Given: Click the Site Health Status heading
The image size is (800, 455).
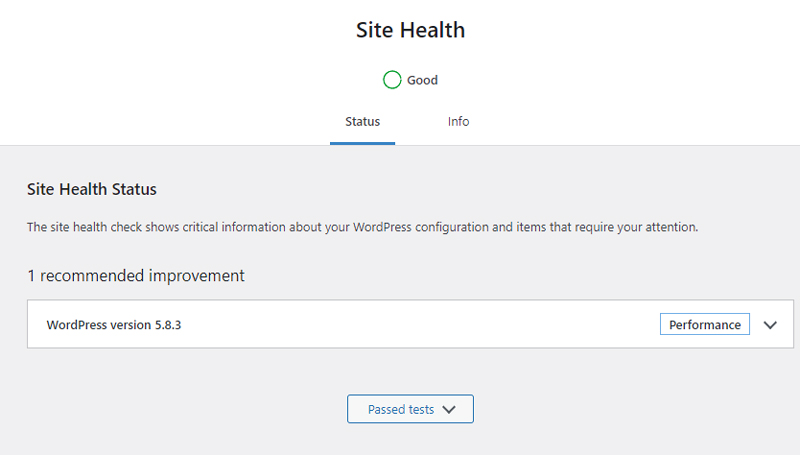Looking at the screenshot, I should point(91,189).
